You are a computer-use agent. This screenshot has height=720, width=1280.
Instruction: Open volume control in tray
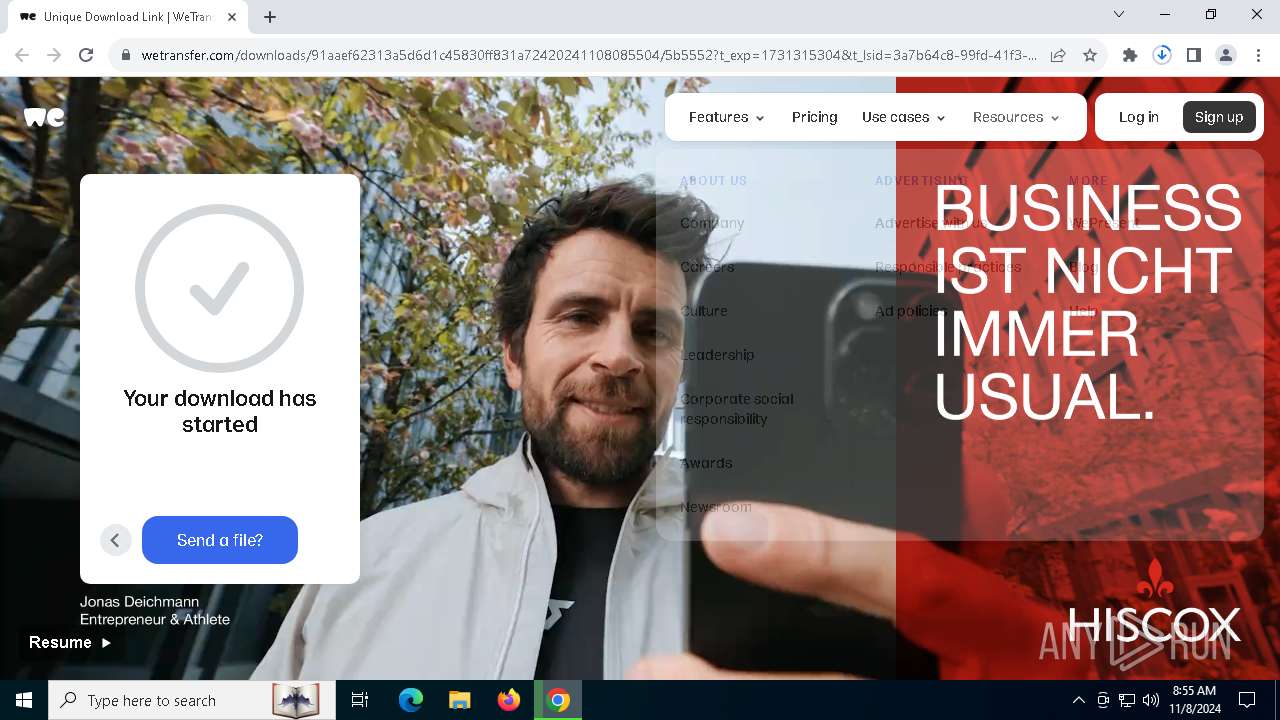pyautogui.click(x=1151, y=700)
